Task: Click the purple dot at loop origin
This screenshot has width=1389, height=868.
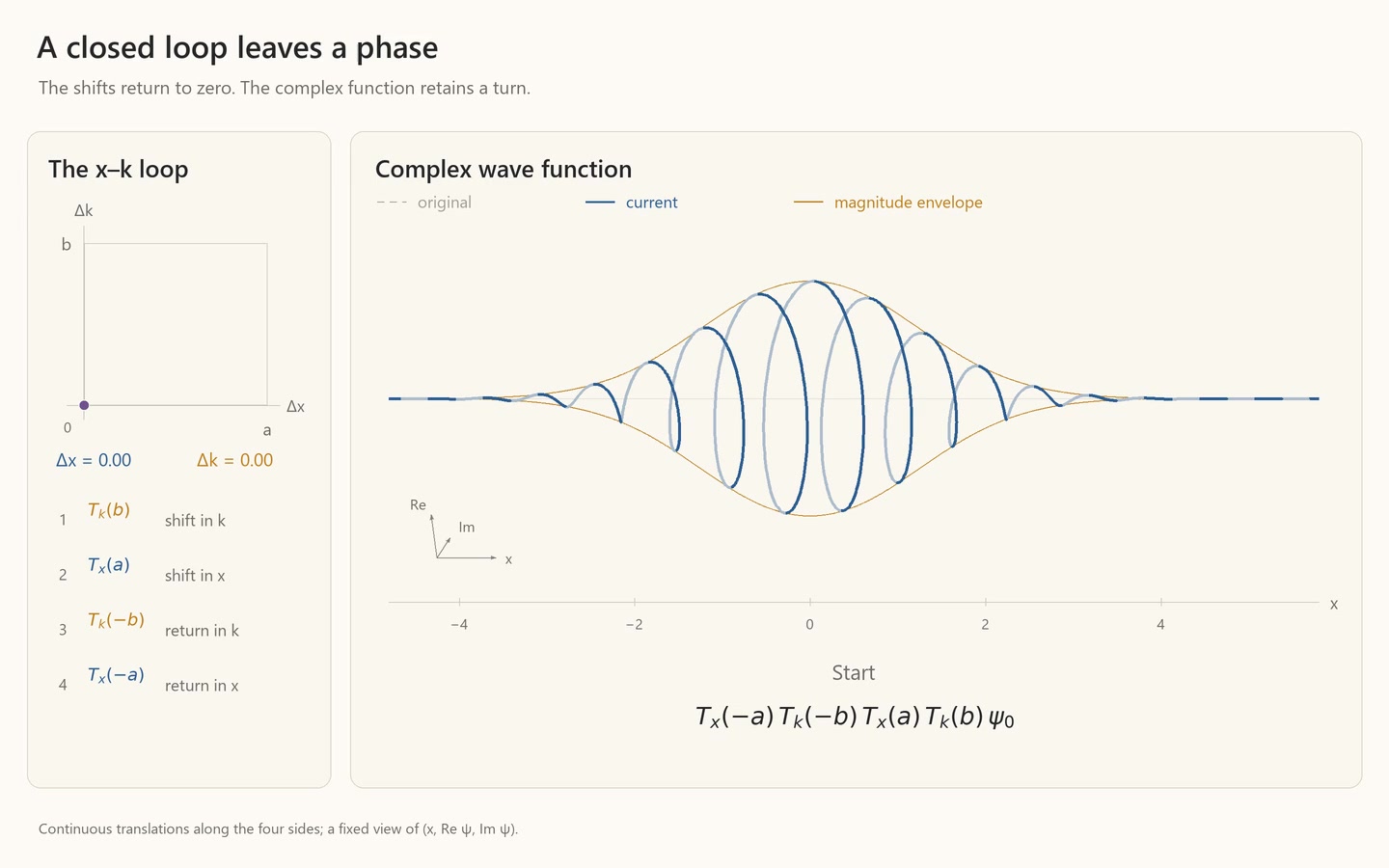Action: point(84,405)
